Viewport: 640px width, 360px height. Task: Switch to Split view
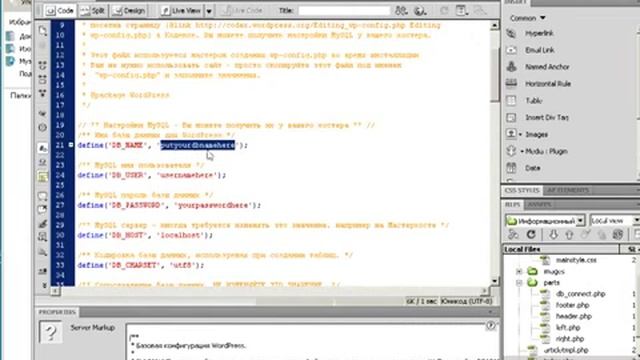click(x=93, y=11)
